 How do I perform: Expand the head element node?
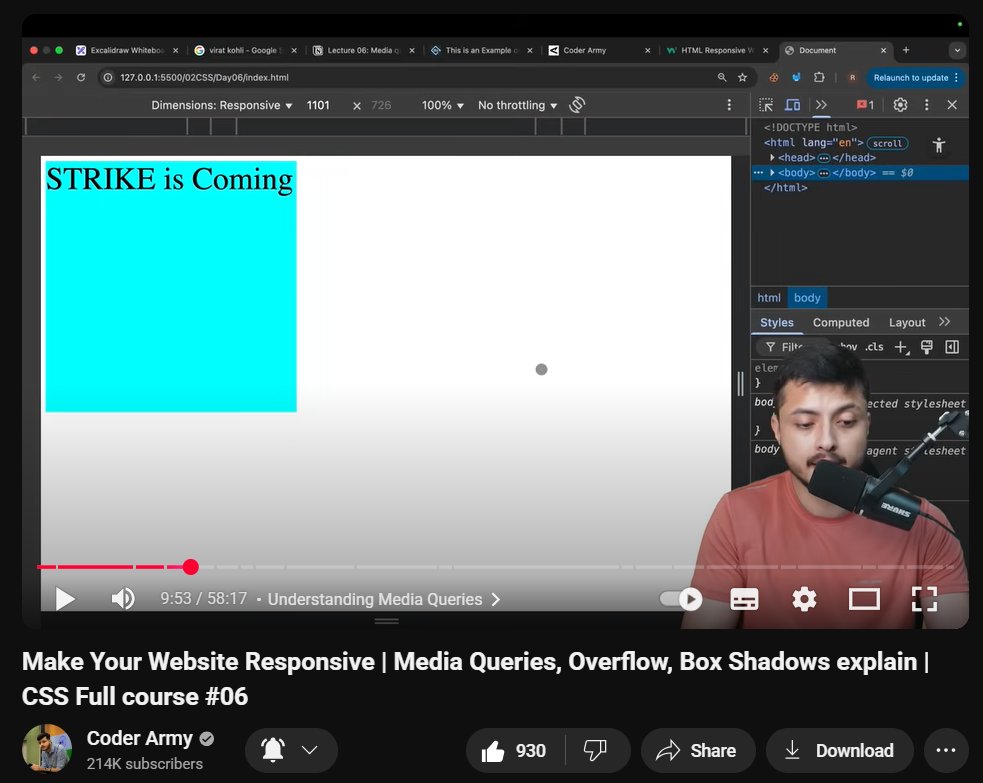pos(772,157)
